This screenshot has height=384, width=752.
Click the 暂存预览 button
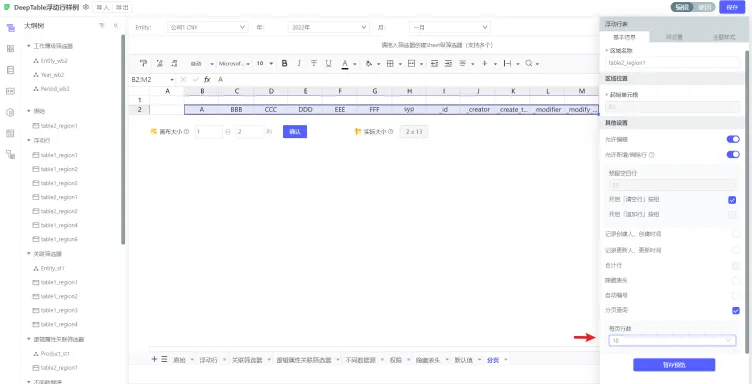(x=674, y=364)
